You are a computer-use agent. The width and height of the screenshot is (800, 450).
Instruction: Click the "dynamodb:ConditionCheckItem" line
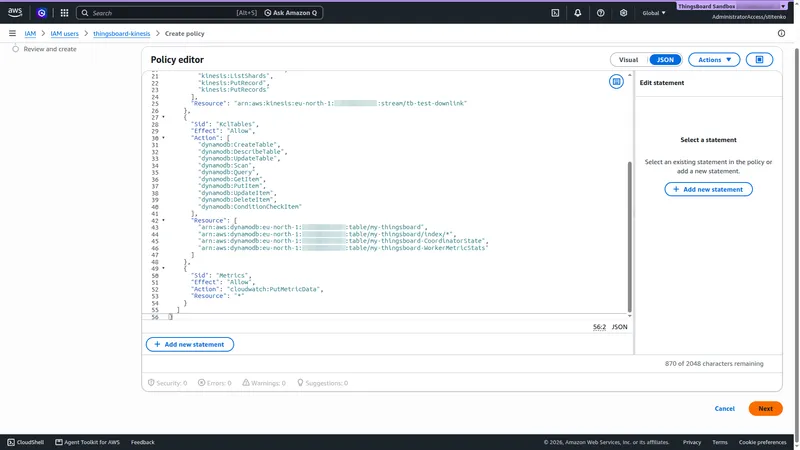(x=250, y=207)
